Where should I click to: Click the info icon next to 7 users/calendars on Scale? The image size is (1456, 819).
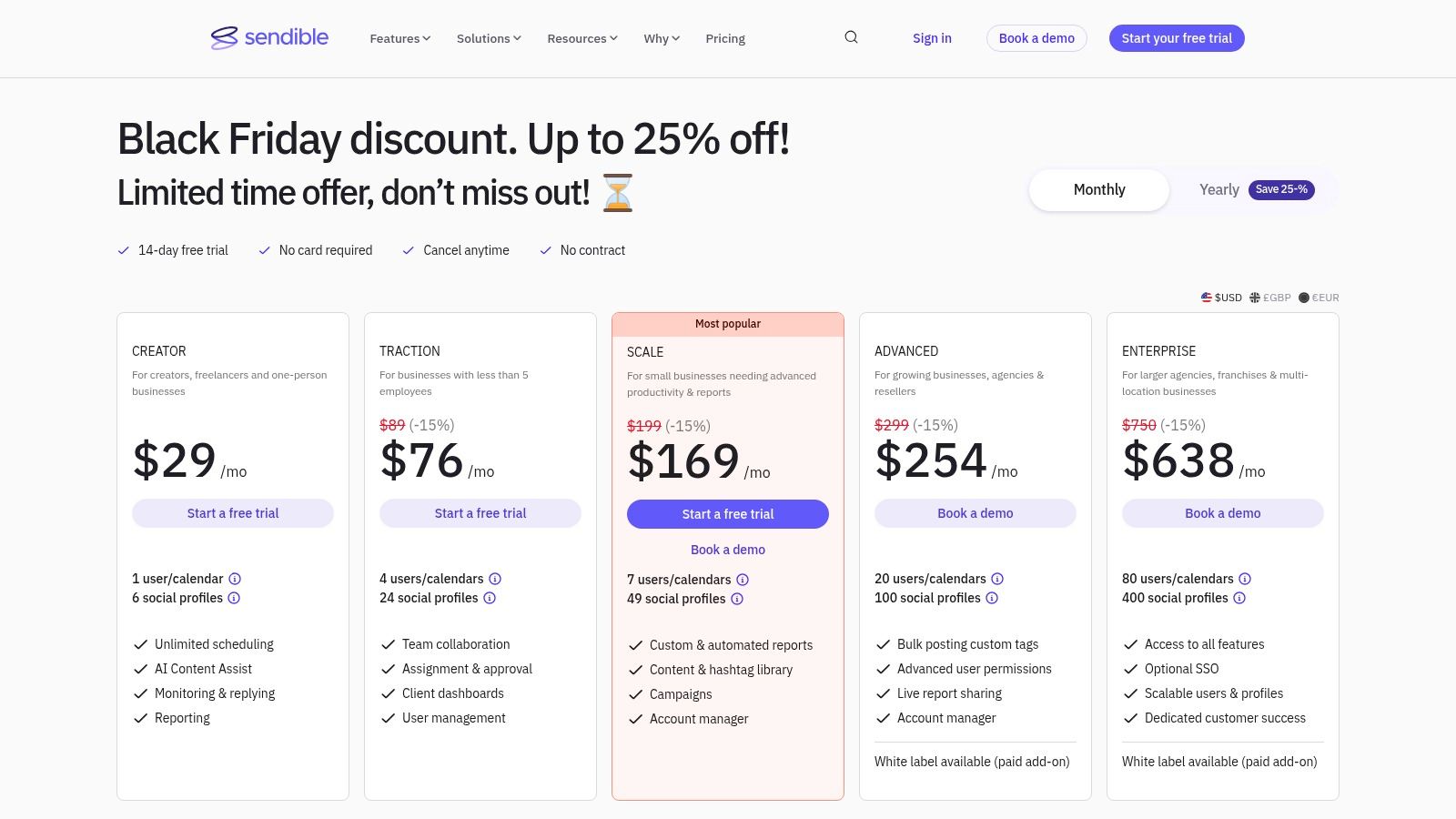coord(743,580)
